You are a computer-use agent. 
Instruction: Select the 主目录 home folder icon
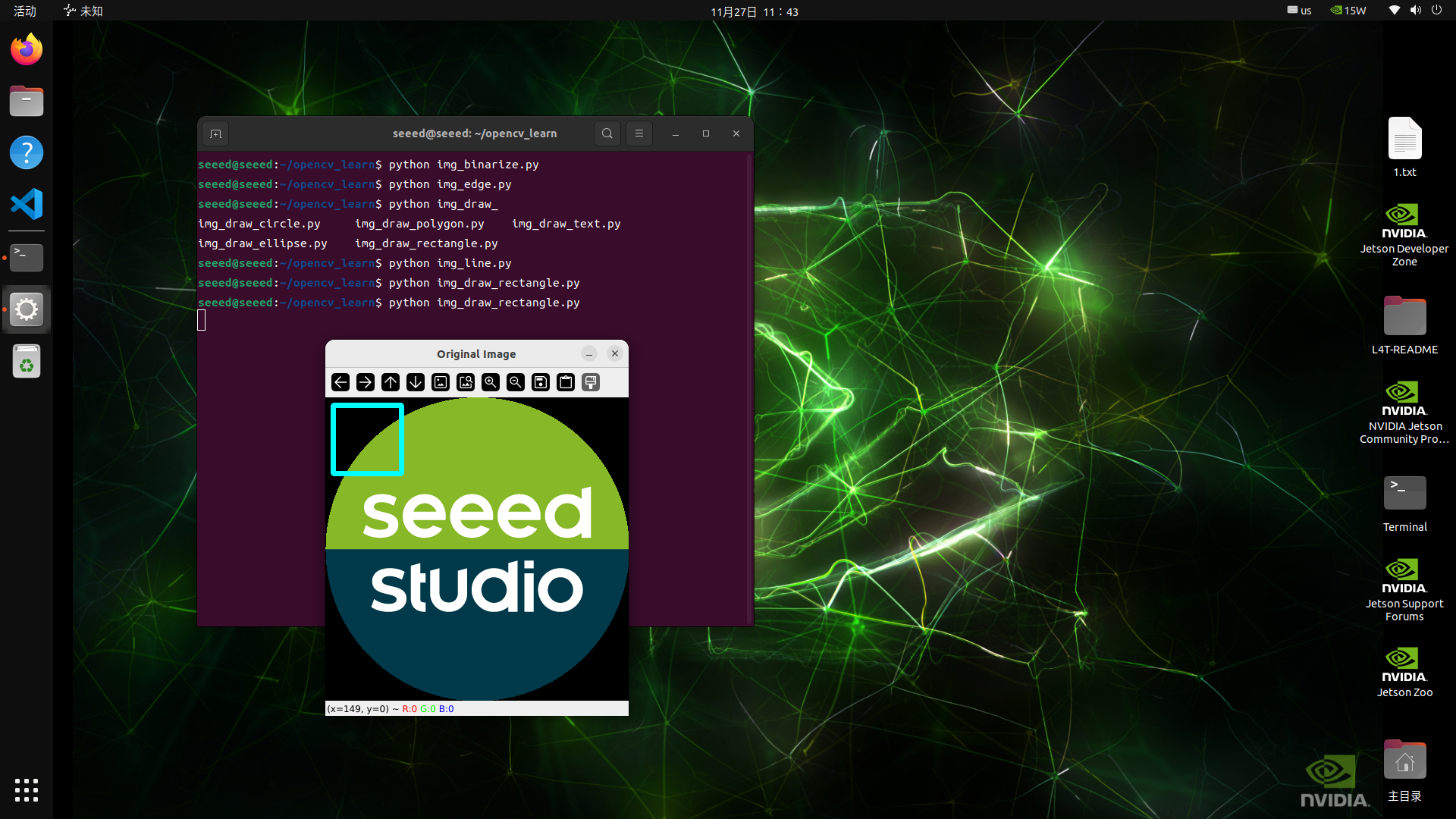pos(1404,770)
